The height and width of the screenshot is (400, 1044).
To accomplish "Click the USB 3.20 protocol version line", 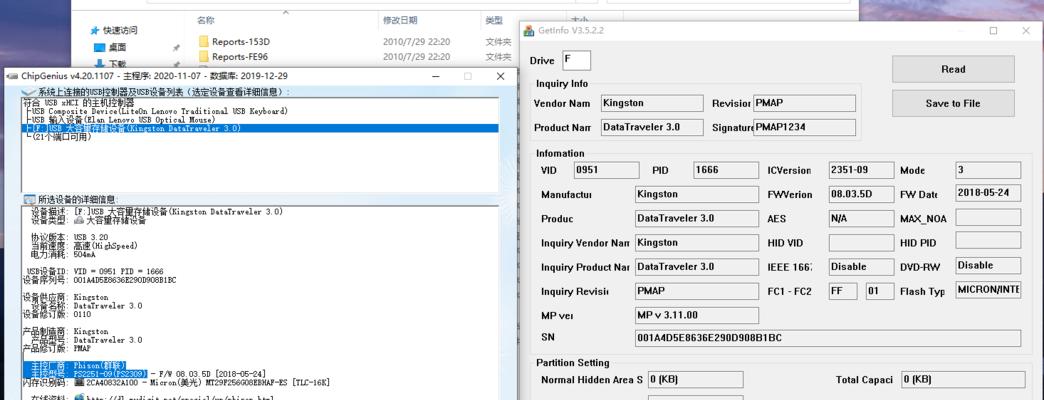I will click(x=70, y=237).
